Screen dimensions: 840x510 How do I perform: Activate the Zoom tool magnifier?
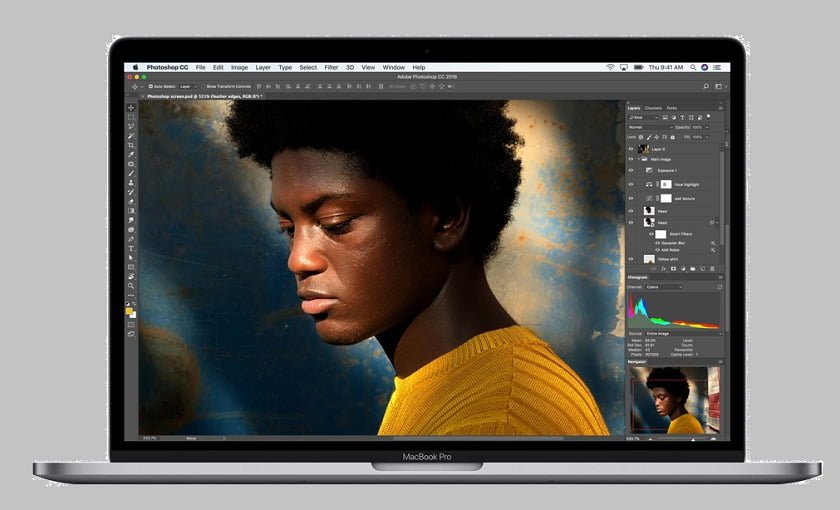pyautogui.click(x=131, y=286)
